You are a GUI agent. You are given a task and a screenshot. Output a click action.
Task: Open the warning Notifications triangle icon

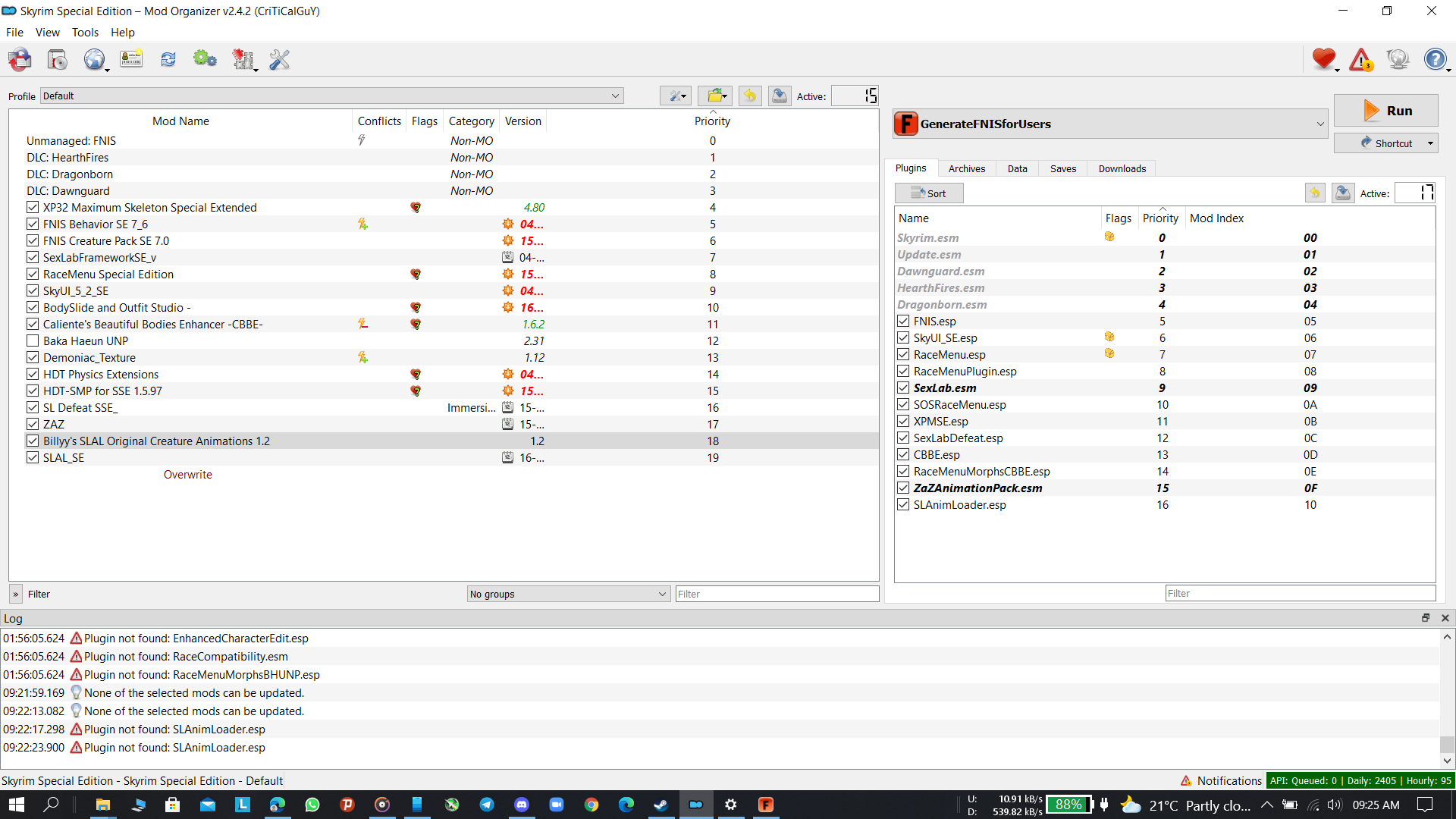1361,59
